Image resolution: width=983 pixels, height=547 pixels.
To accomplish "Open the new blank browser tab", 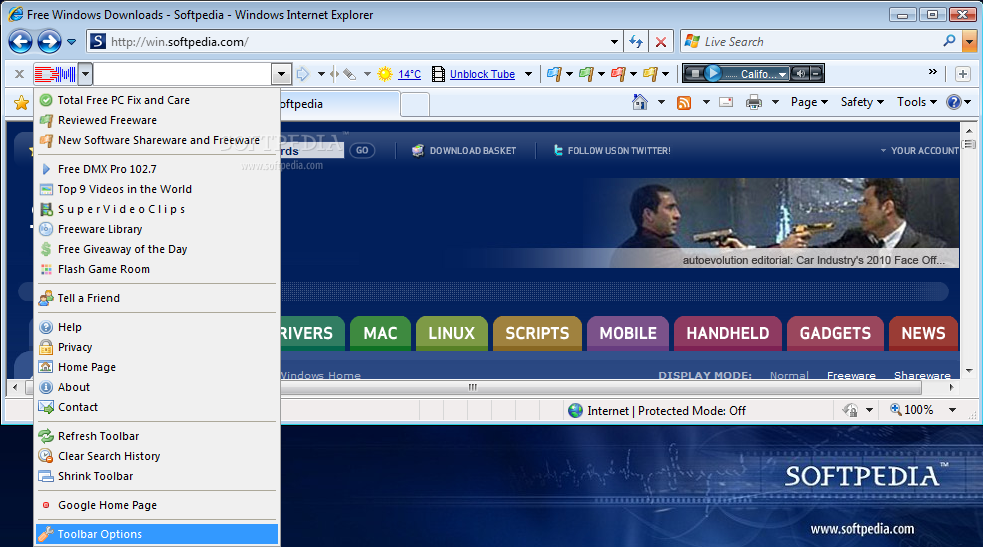I will pos(415,103).
